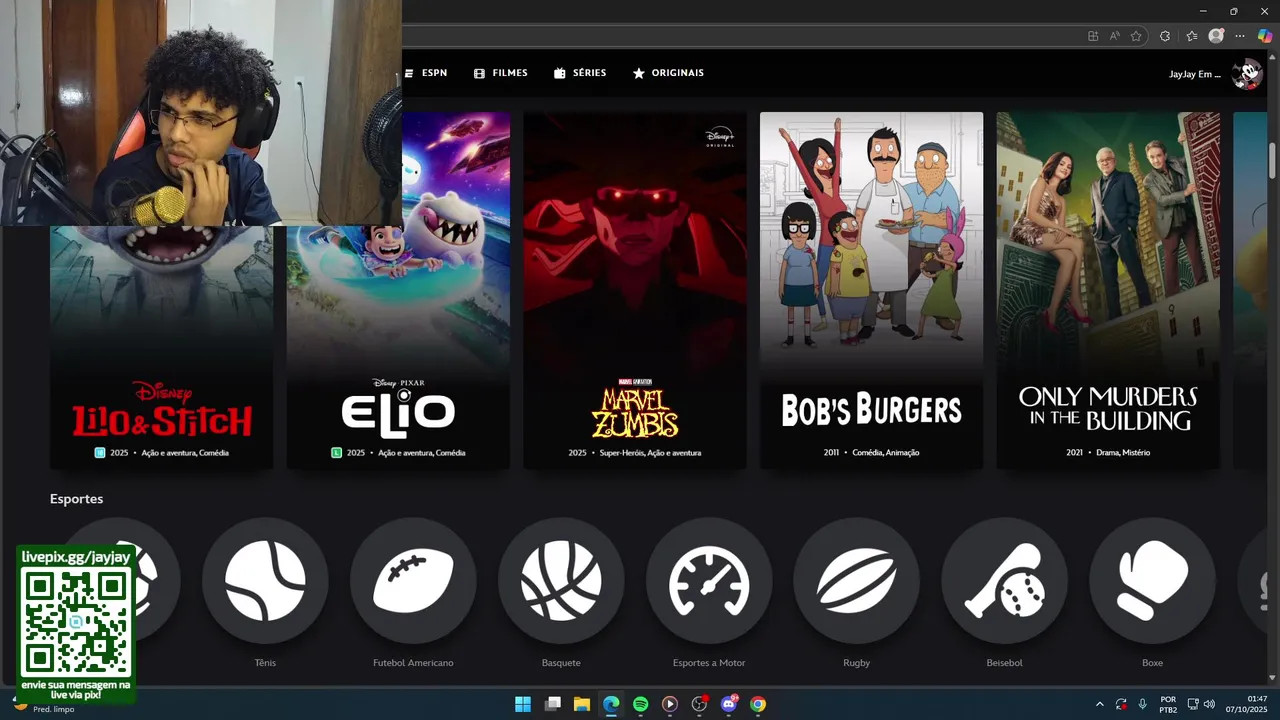Open the Filmes navigation tab
This screenshot has height=720, width=1280.
point(500,73)
